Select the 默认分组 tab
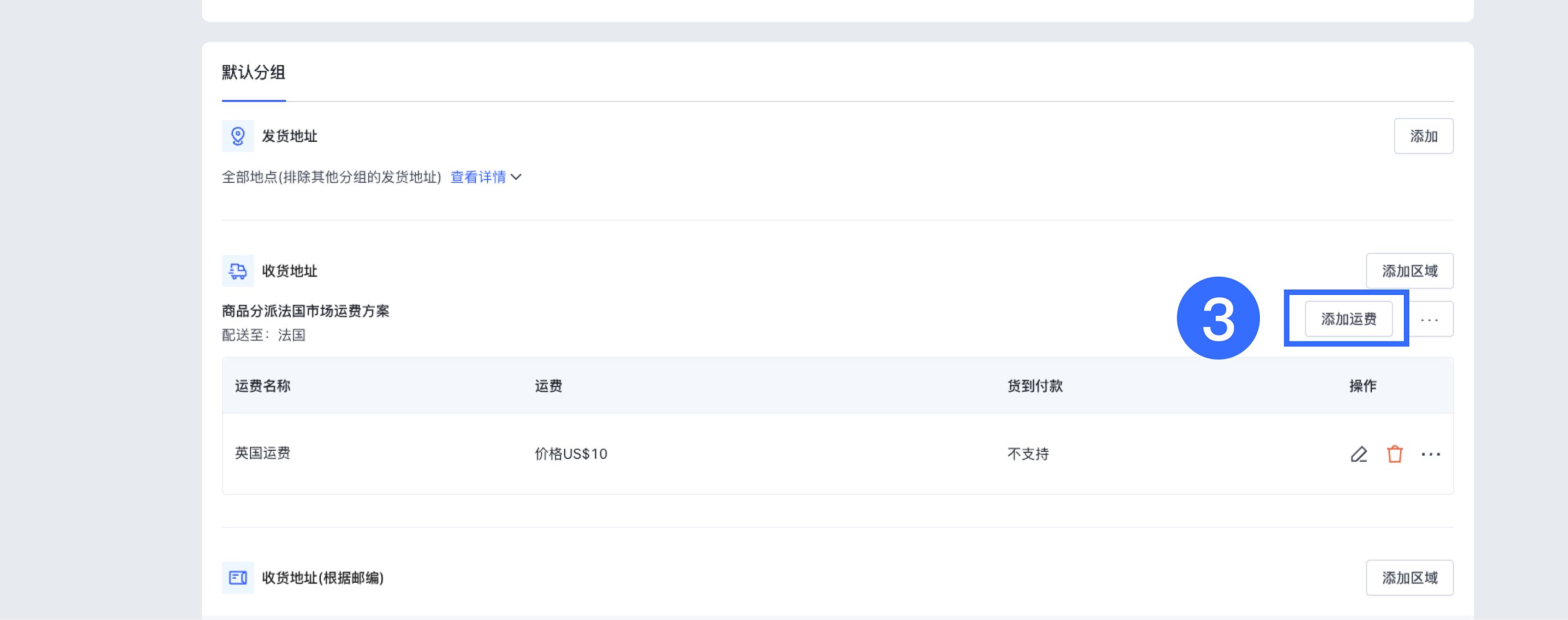 click(x=254, y=73)
